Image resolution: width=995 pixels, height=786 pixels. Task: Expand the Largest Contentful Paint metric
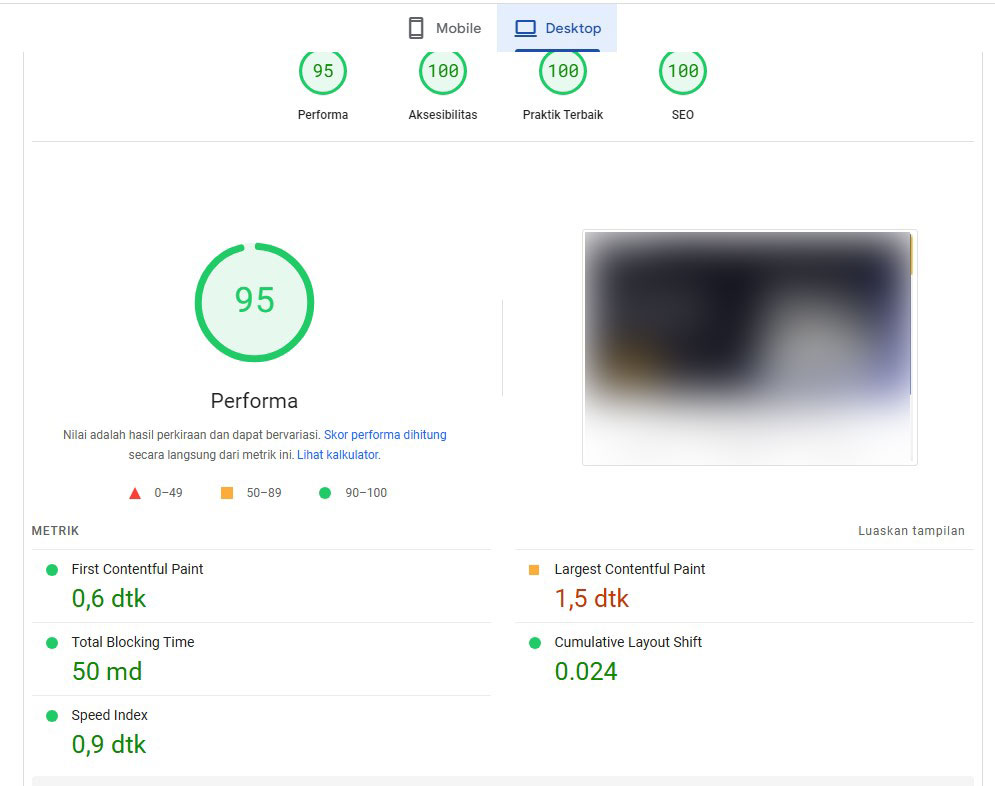pos(629,569)
